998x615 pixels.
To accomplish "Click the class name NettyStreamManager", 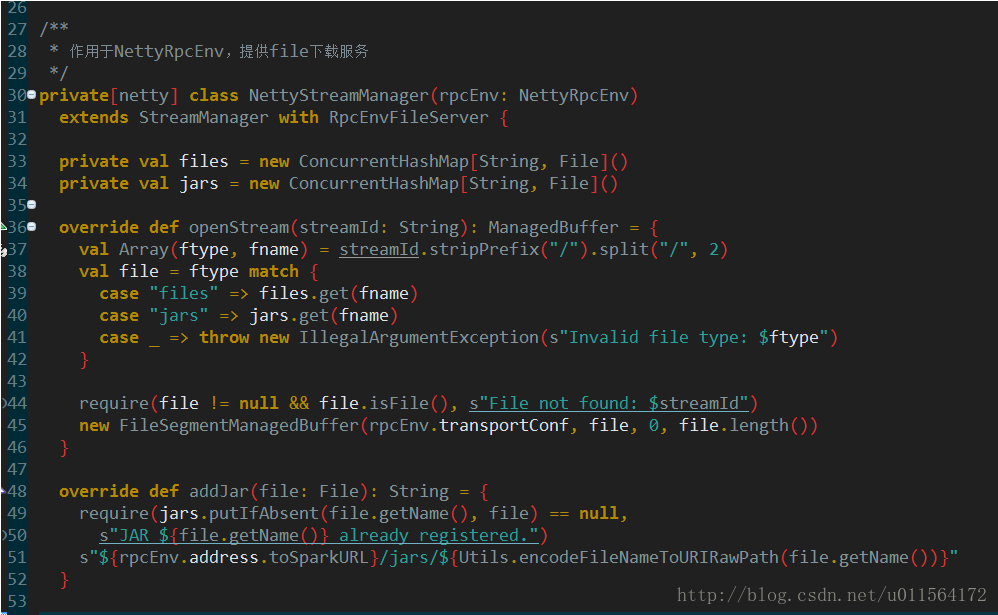I will pos(339,95).
